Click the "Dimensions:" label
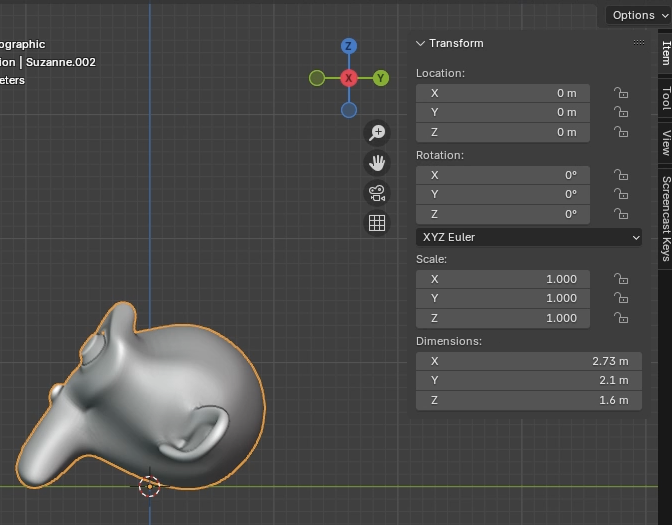 pos(449,341)
